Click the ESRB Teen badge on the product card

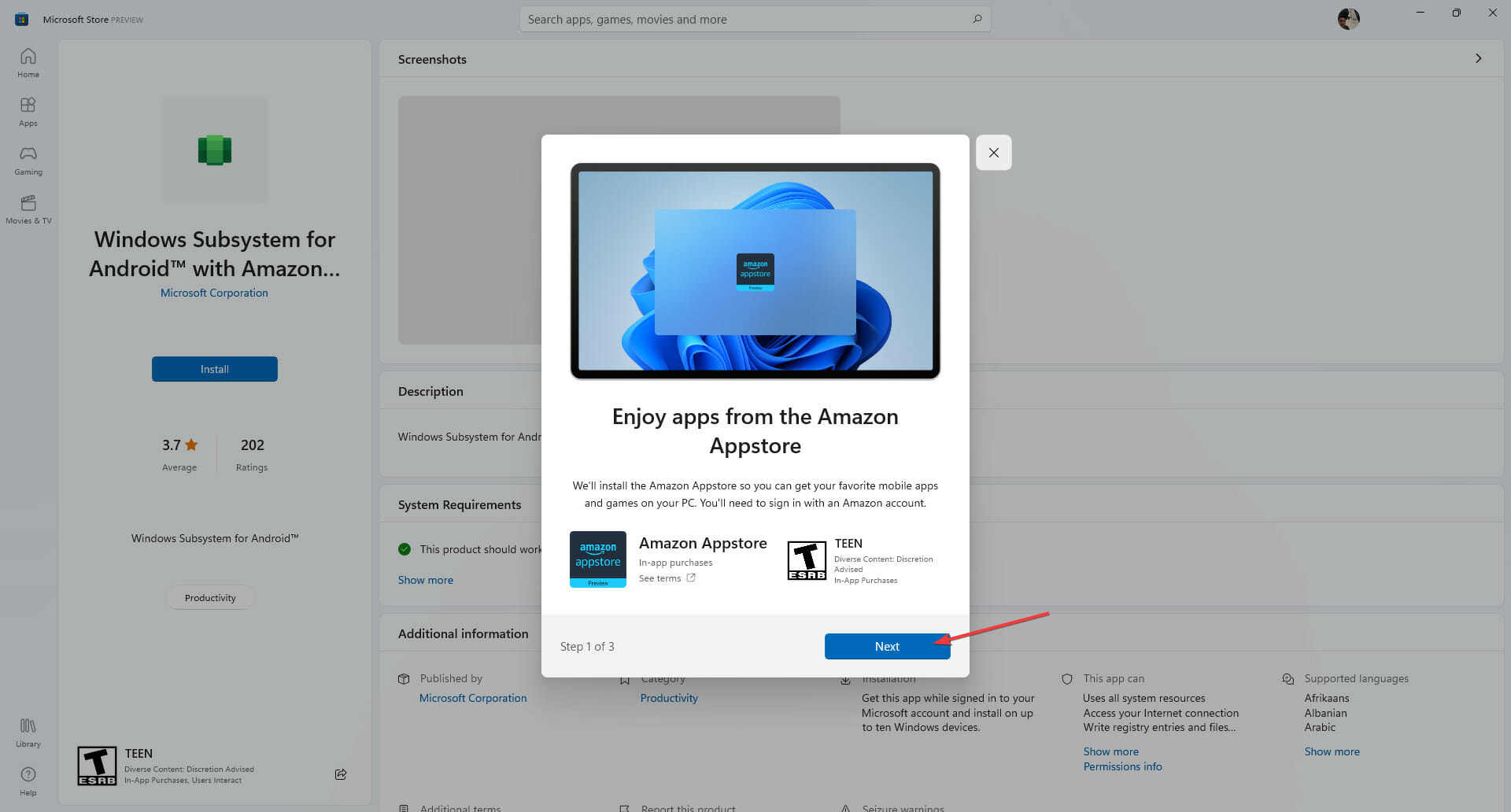[x=97, y=766]
